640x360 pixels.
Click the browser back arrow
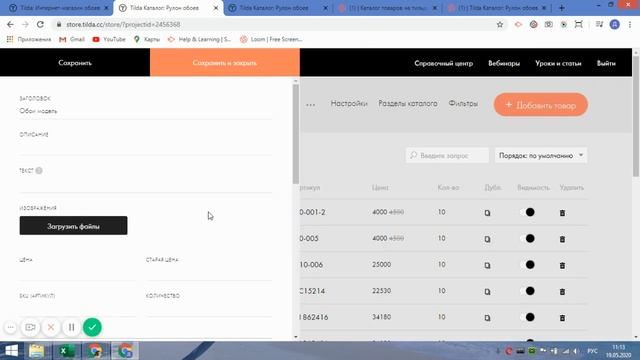pyautogui.click(x=10, y=24)
